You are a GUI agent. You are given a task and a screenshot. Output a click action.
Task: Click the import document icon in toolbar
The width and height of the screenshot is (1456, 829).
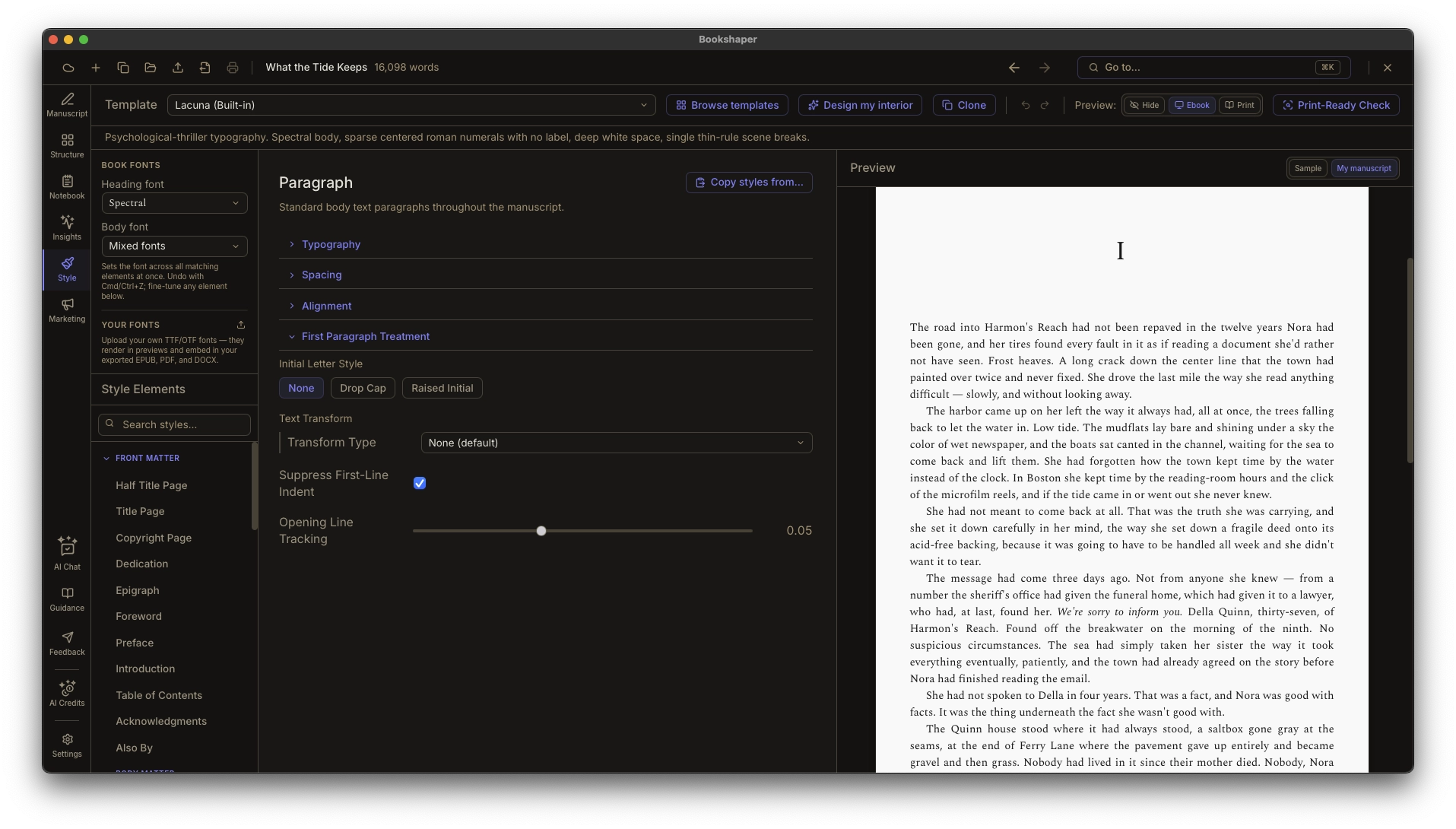tap(205, 68)
